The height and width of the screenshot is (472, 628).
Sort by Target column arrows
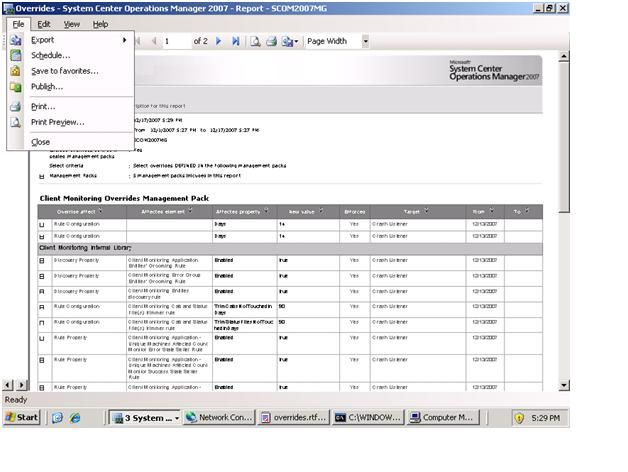426,211
